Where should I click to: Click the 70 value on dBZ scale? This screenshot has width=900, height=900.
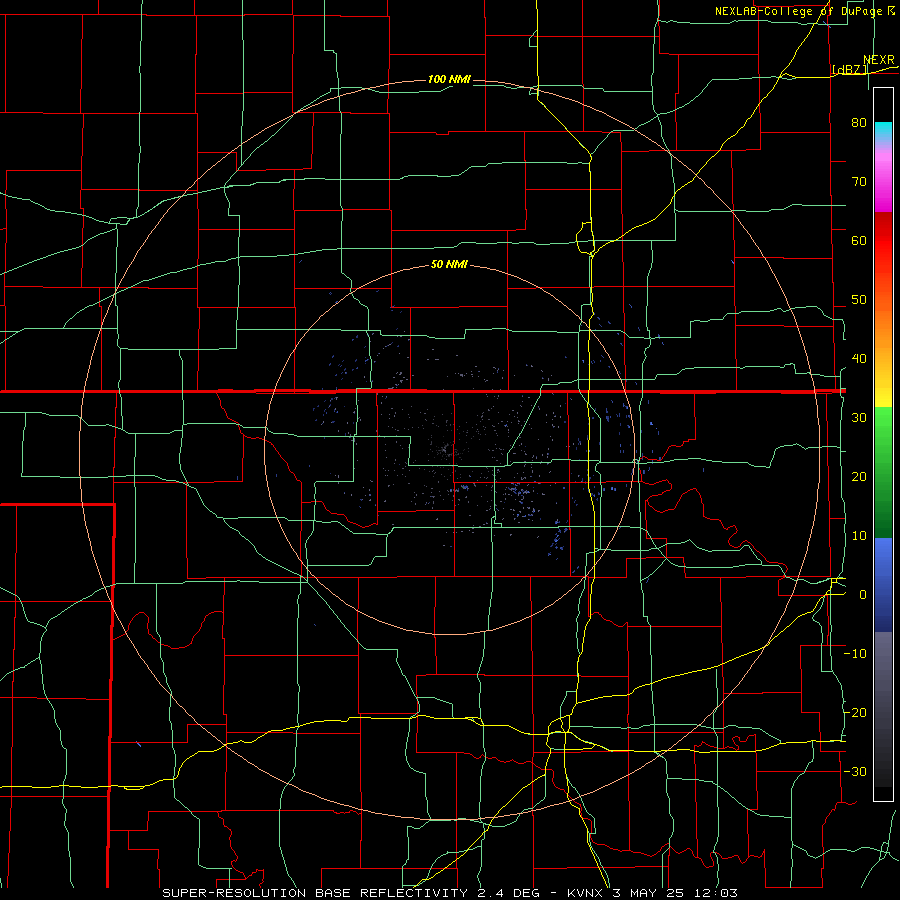(859, 182)
